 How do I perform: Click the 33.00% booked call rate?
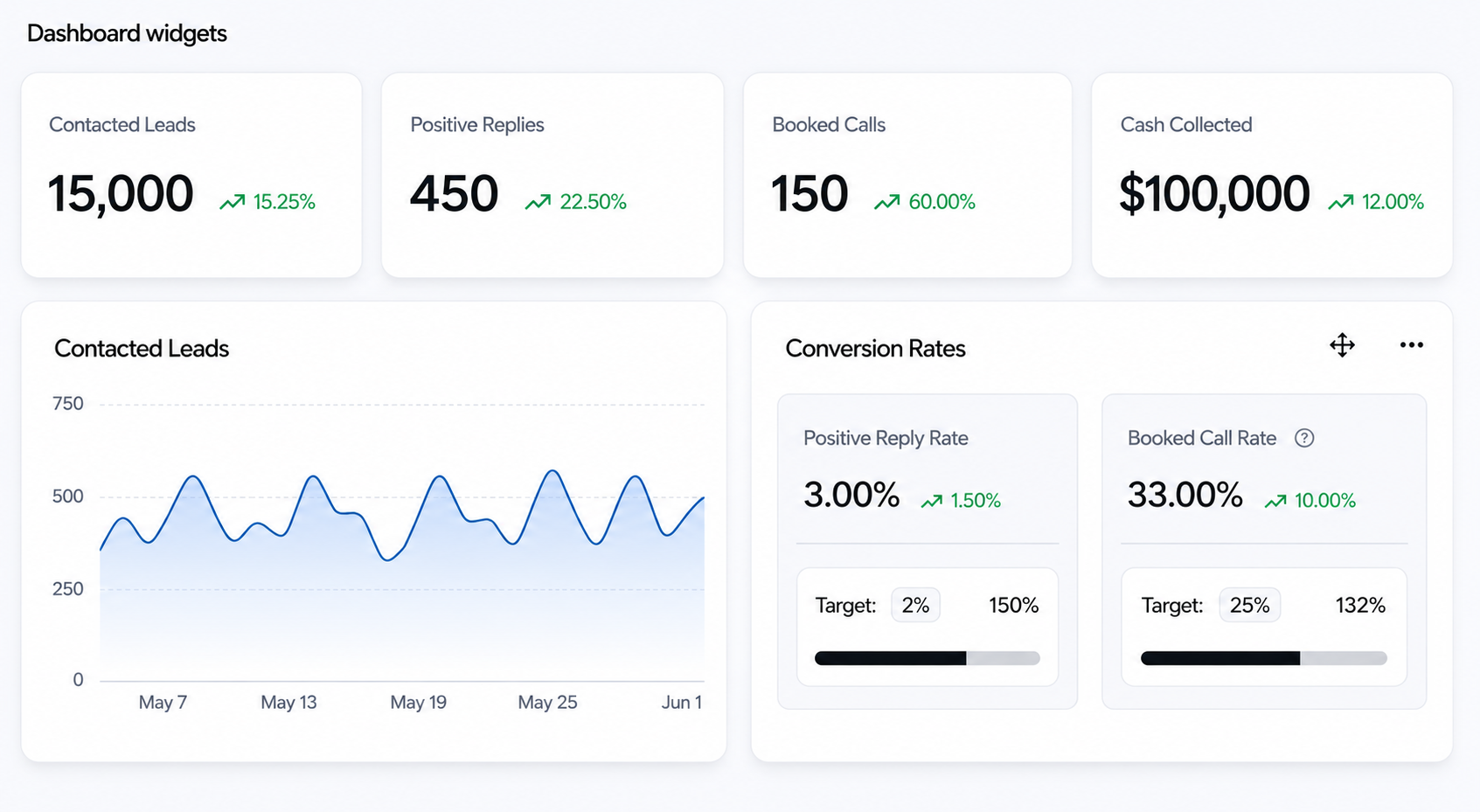click(1185, 495)
